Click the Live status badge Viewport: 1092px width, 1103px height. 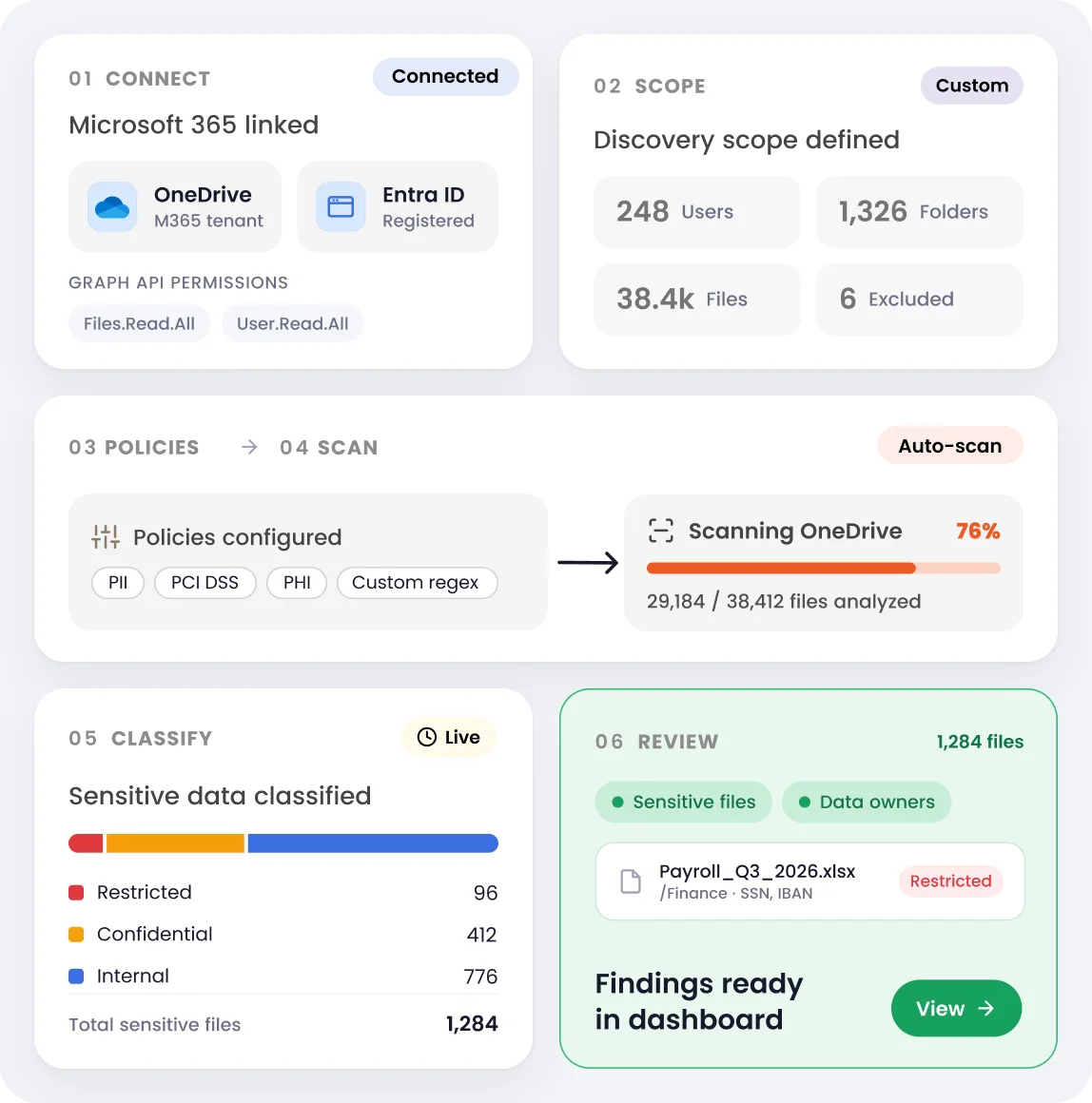coord(449,737)
